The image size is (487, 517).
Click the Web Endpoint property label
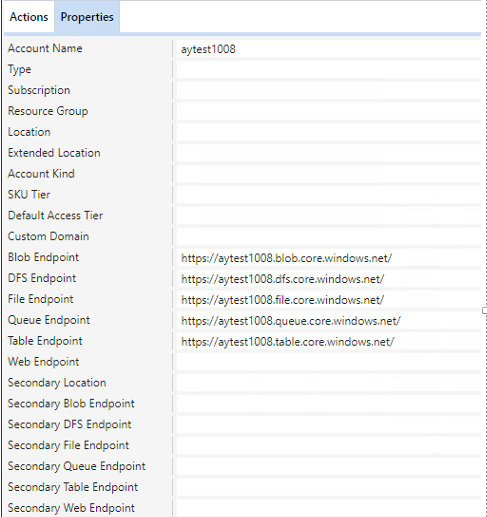(x=44, y=362)
